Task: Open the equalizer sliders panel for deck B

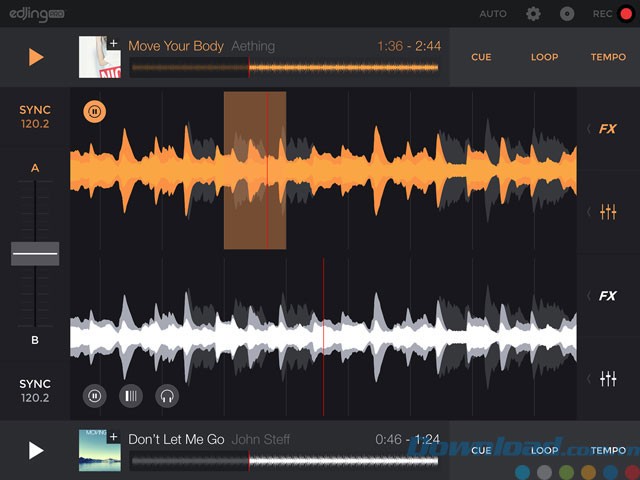Action: click(607, 378)
